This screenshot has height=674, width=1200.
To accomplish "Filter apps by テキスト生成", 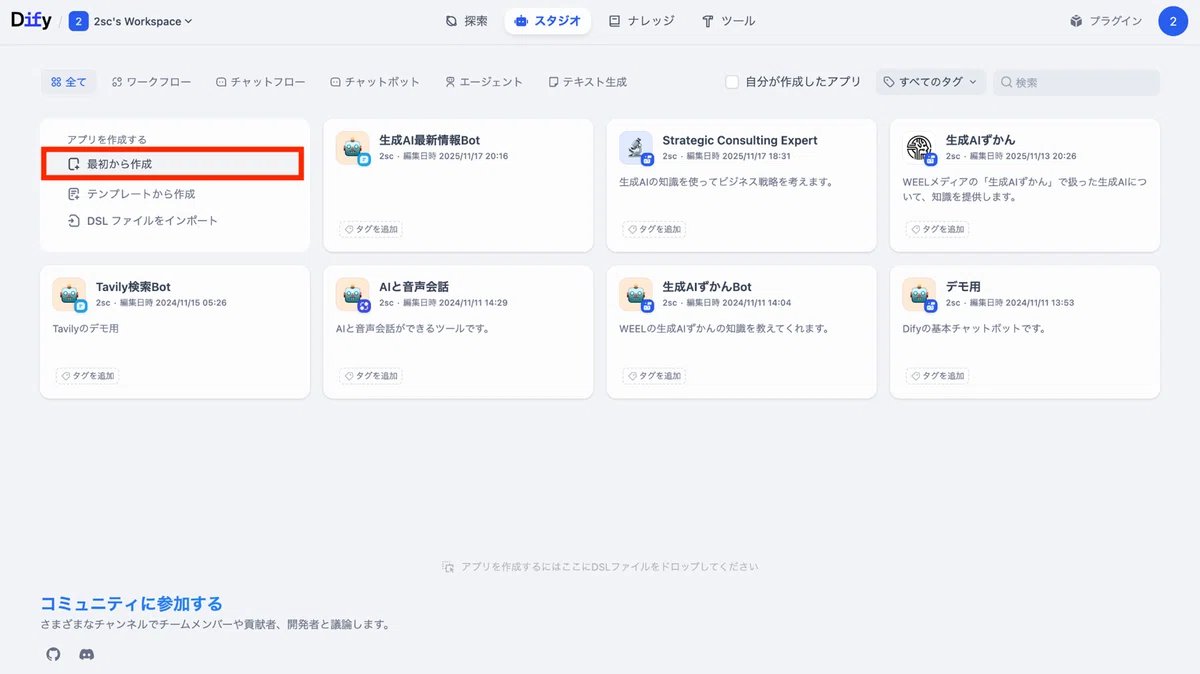I will pyautogui.click(x=588, y=82).
